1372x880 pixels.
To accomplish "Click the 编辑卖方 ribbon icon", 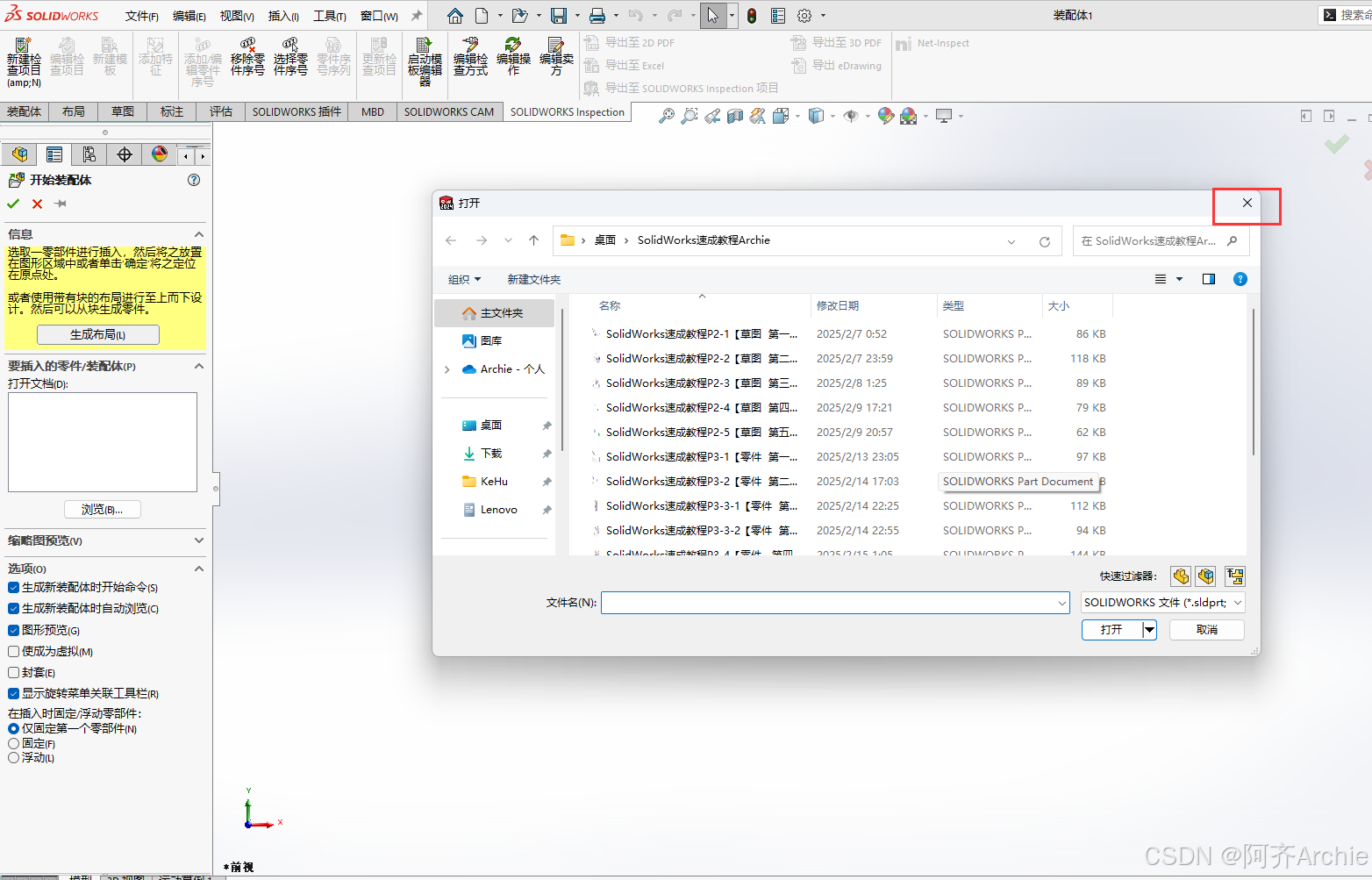I will coord(556,57).
